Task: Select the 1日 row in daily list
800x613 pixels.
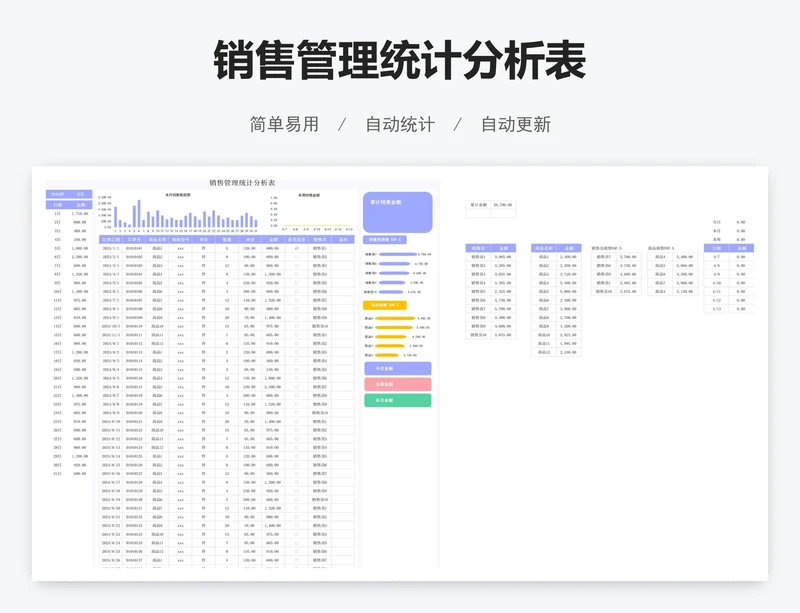Action: point(69,213)
